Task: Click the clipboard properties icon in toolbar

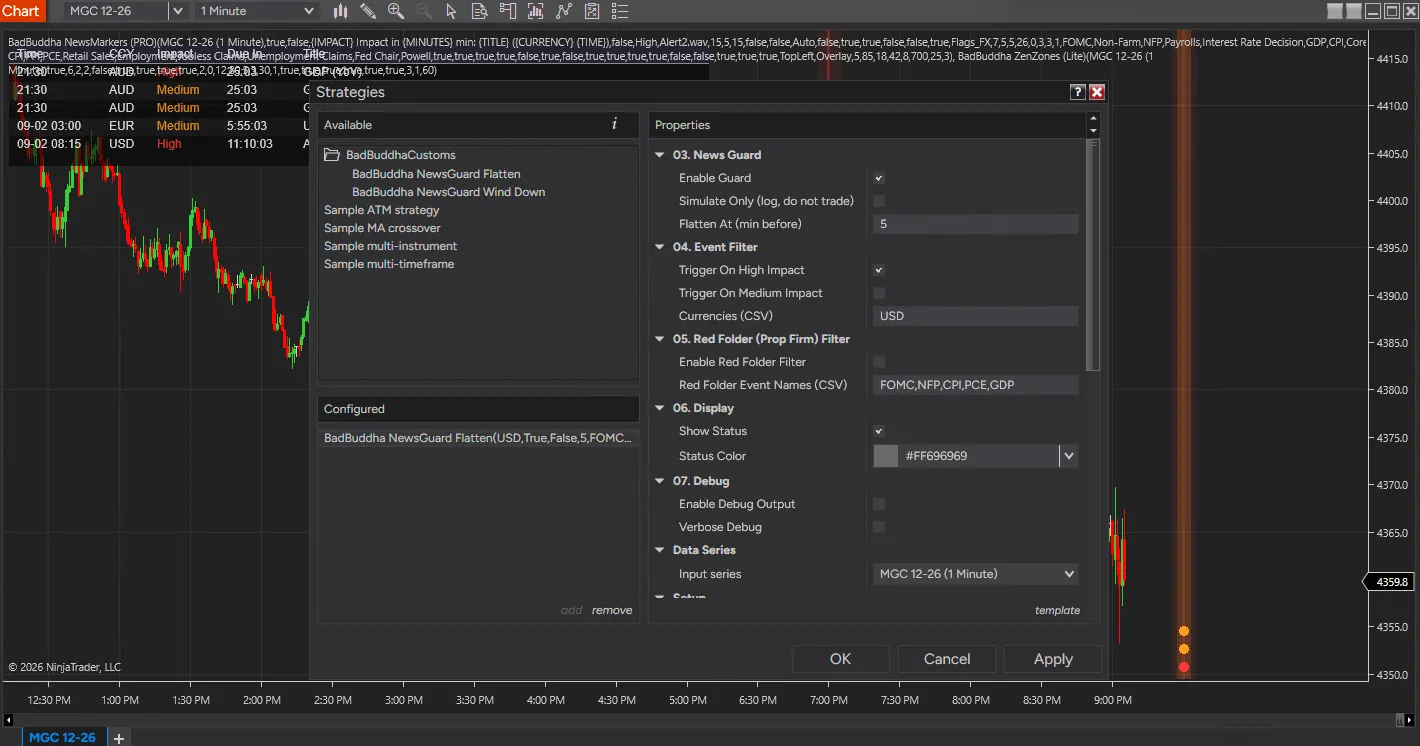Action: pyautogui.click(x=593, y=11)
